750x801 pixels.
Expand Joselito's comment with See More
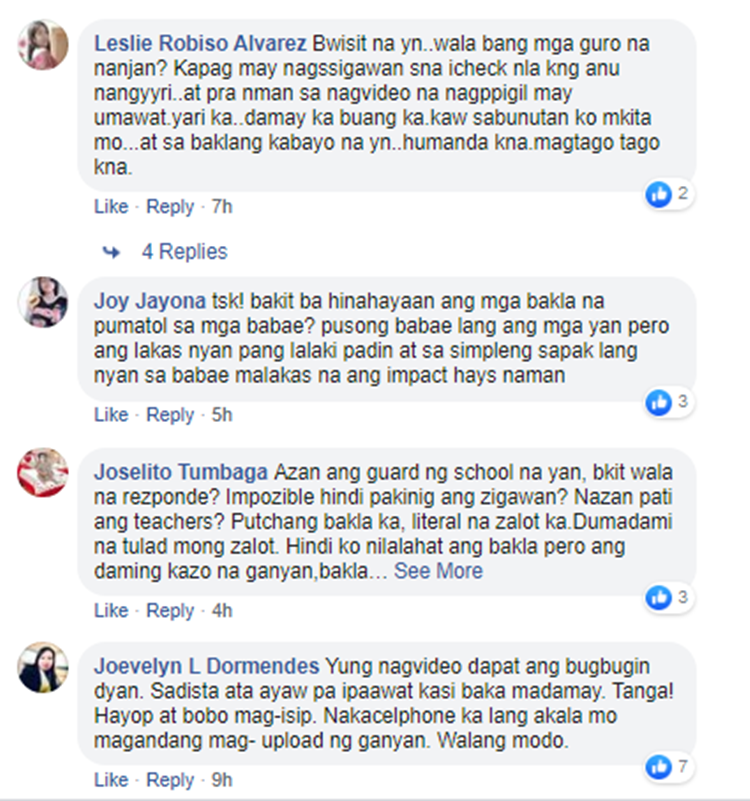coord(438,571)
